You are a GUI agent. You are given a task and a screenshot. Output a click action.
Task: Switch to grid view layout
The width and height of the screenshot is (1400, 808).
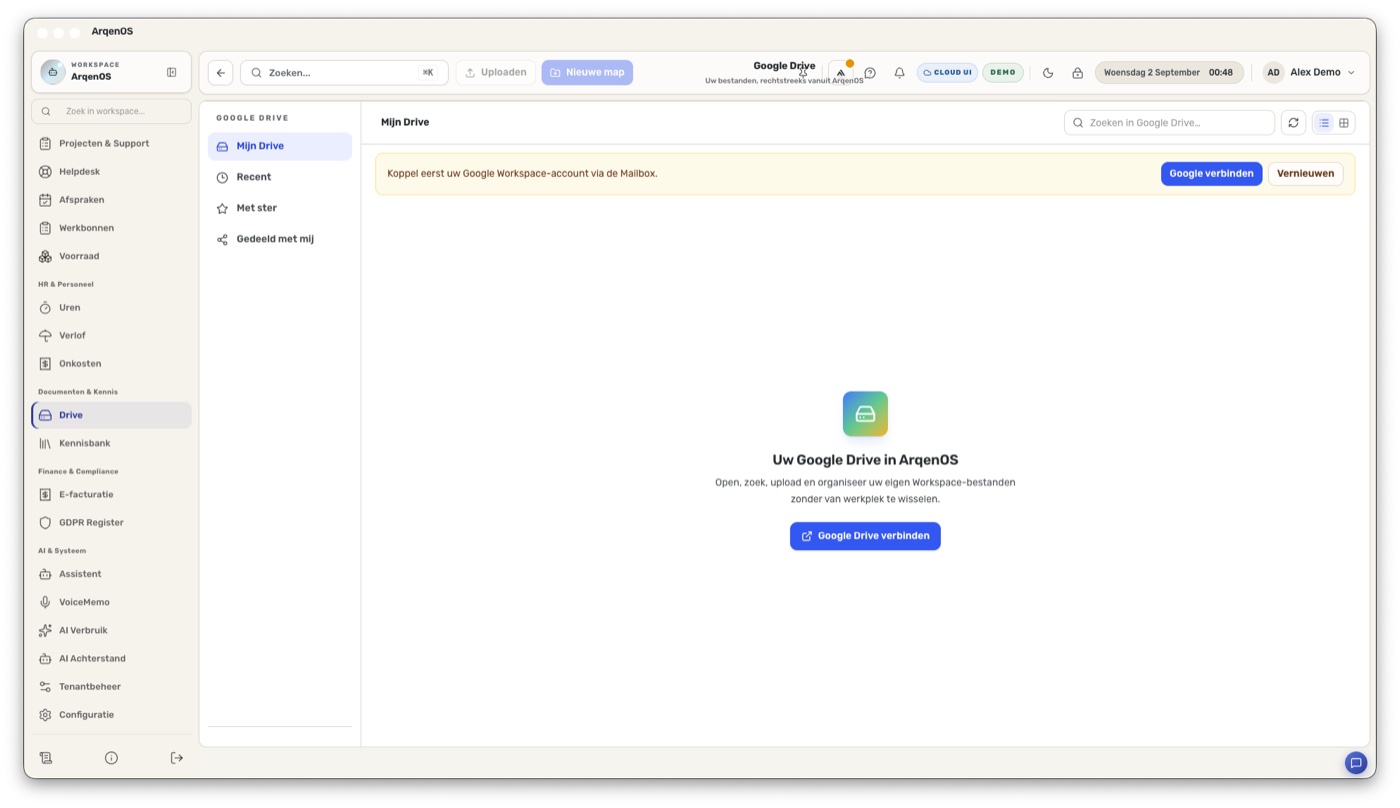click(1344, 123)
